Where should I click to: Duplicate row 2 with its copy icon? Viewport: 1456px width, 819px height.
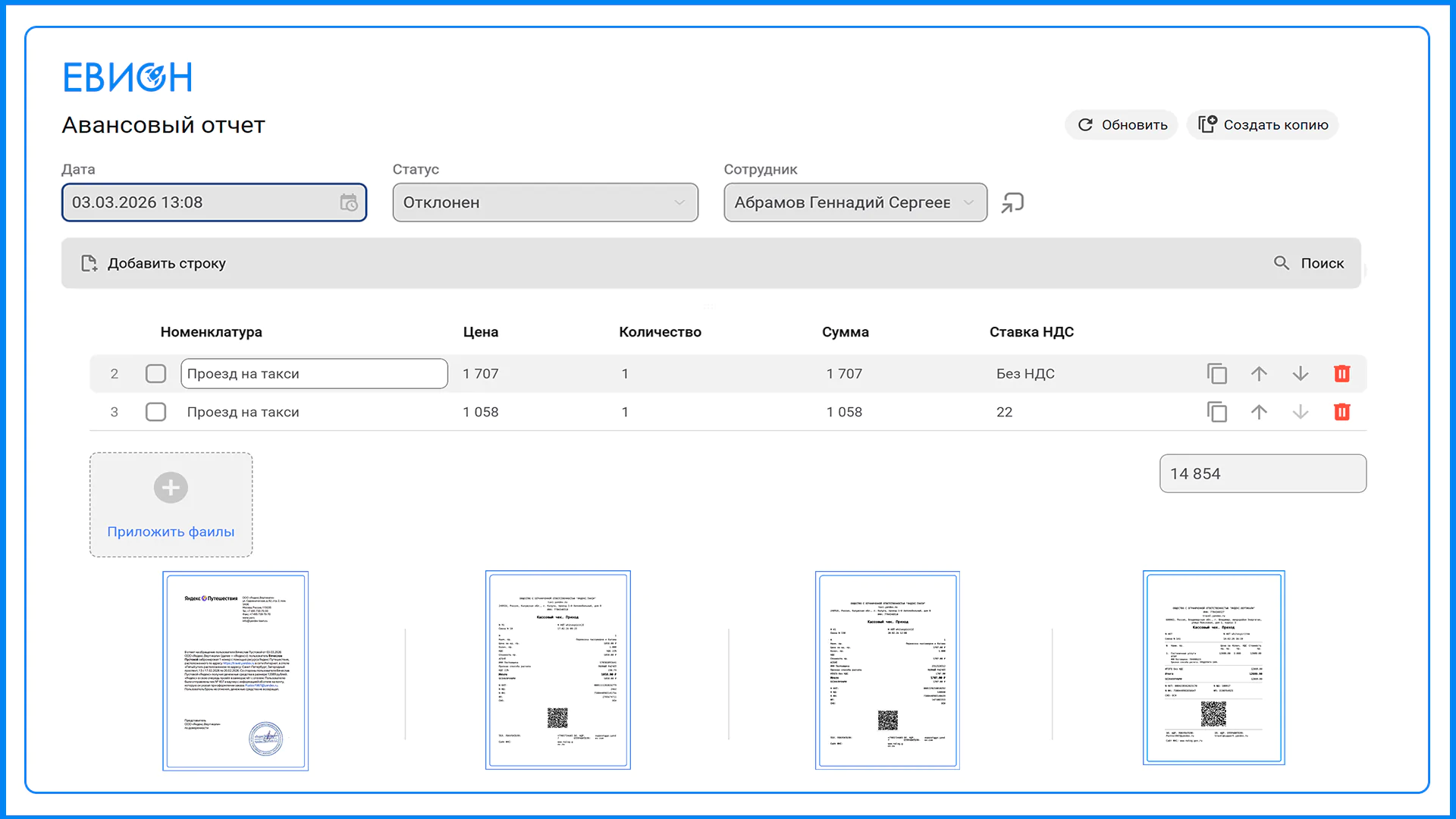pyautogui.click(x=1217, y=374)
